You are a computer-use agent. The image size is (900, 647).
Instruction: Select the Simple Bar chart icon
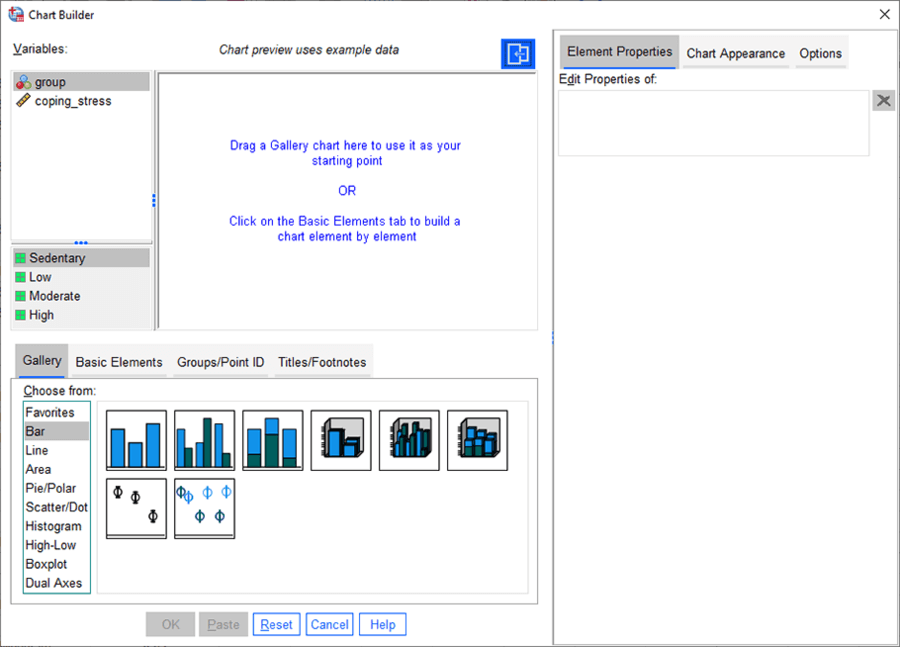[x=136, y=440]
